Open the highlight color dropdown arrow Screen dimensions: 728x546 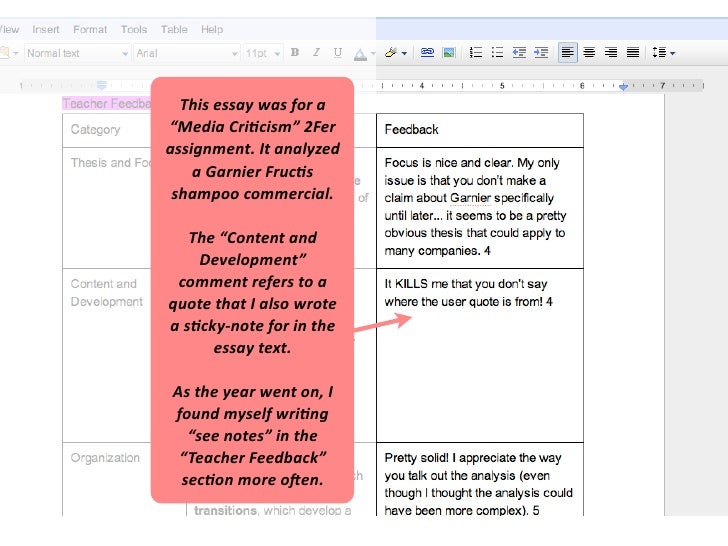pyautogui.click(x=404, y=53)
